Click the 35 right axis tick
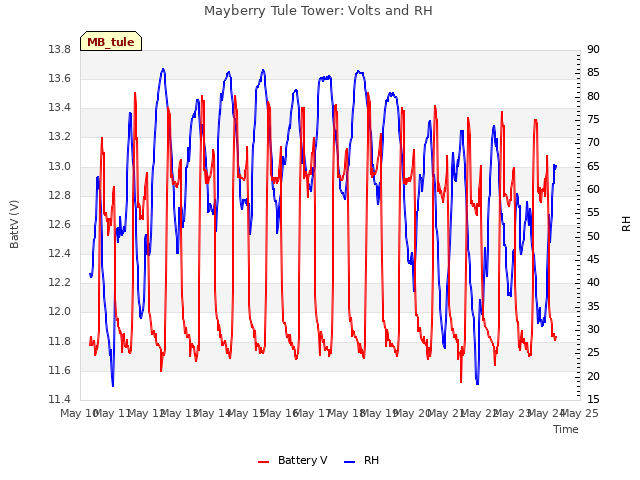 593,306
